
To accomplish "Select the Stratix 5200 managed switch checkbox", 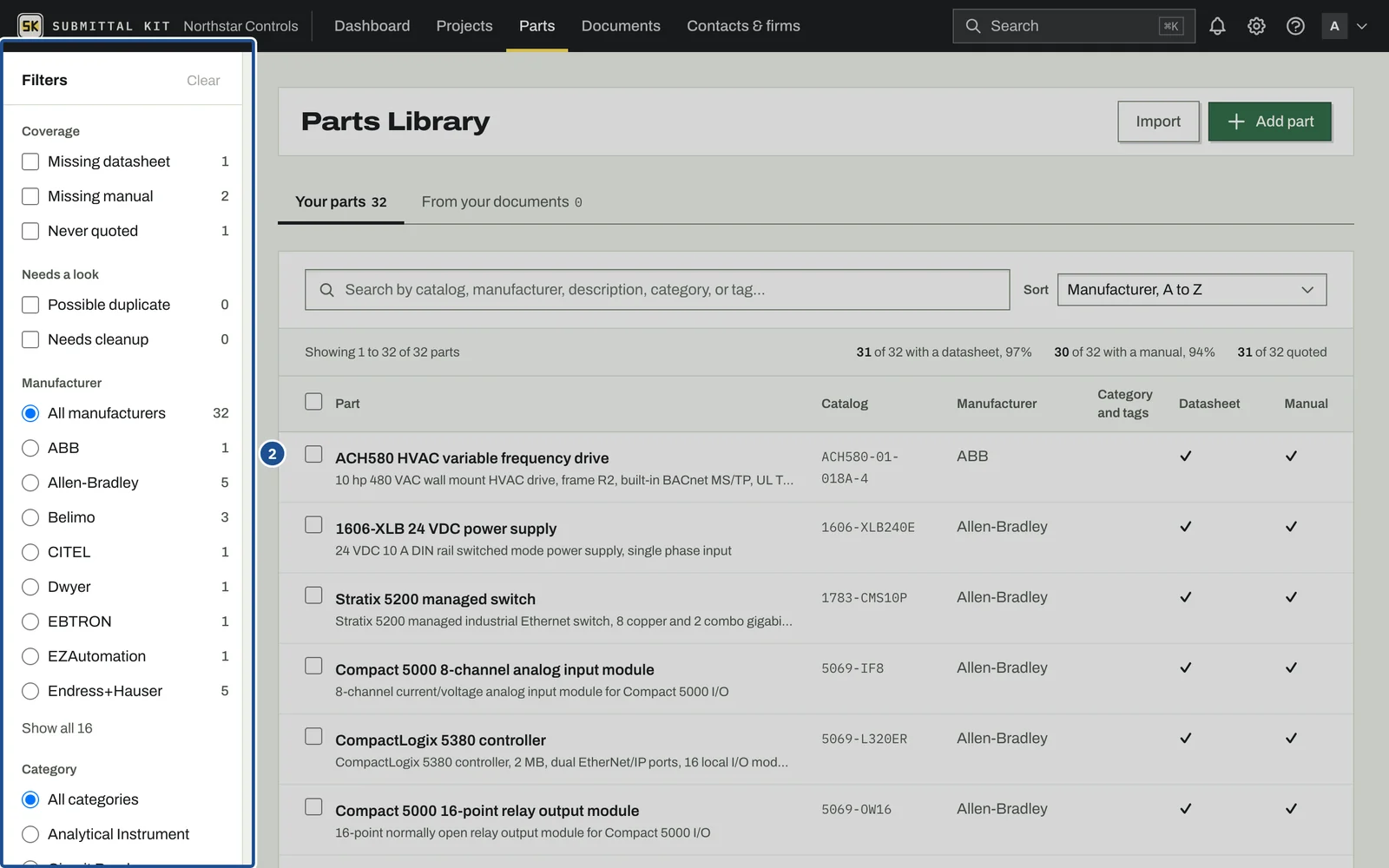I will click(x=313, y=595).
